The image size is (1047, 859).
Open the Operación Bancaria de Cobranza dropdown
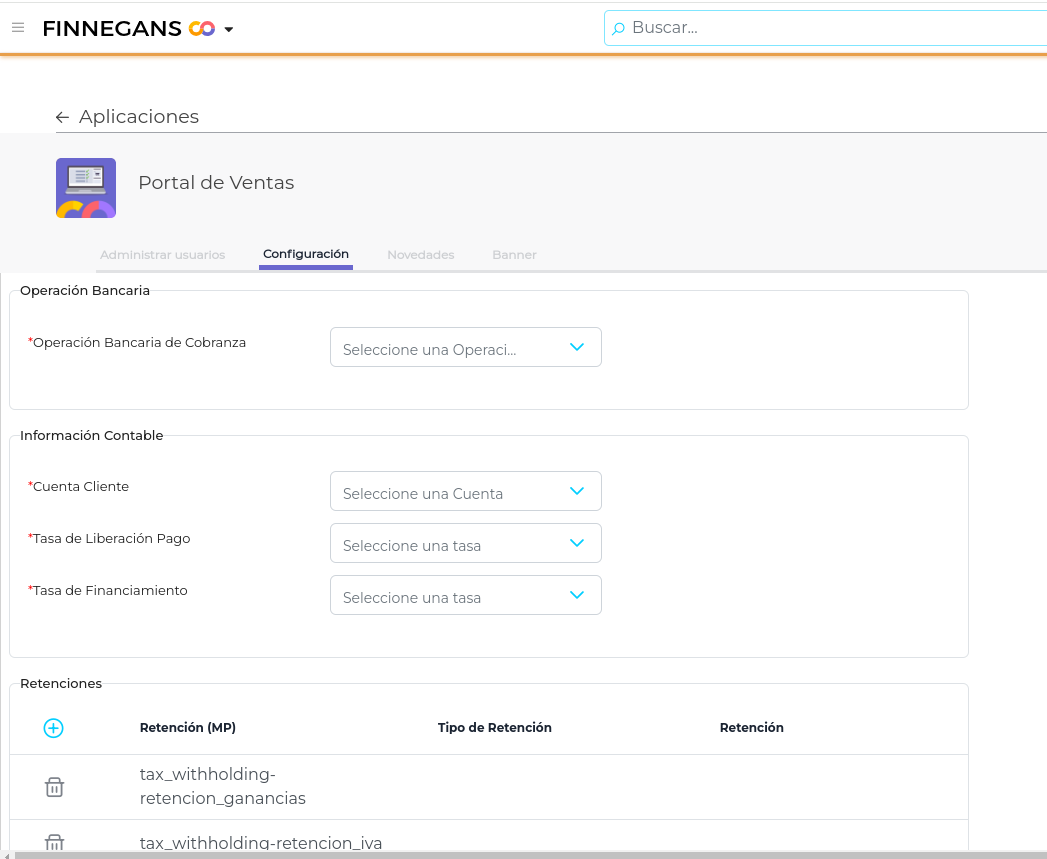[465, 348]
